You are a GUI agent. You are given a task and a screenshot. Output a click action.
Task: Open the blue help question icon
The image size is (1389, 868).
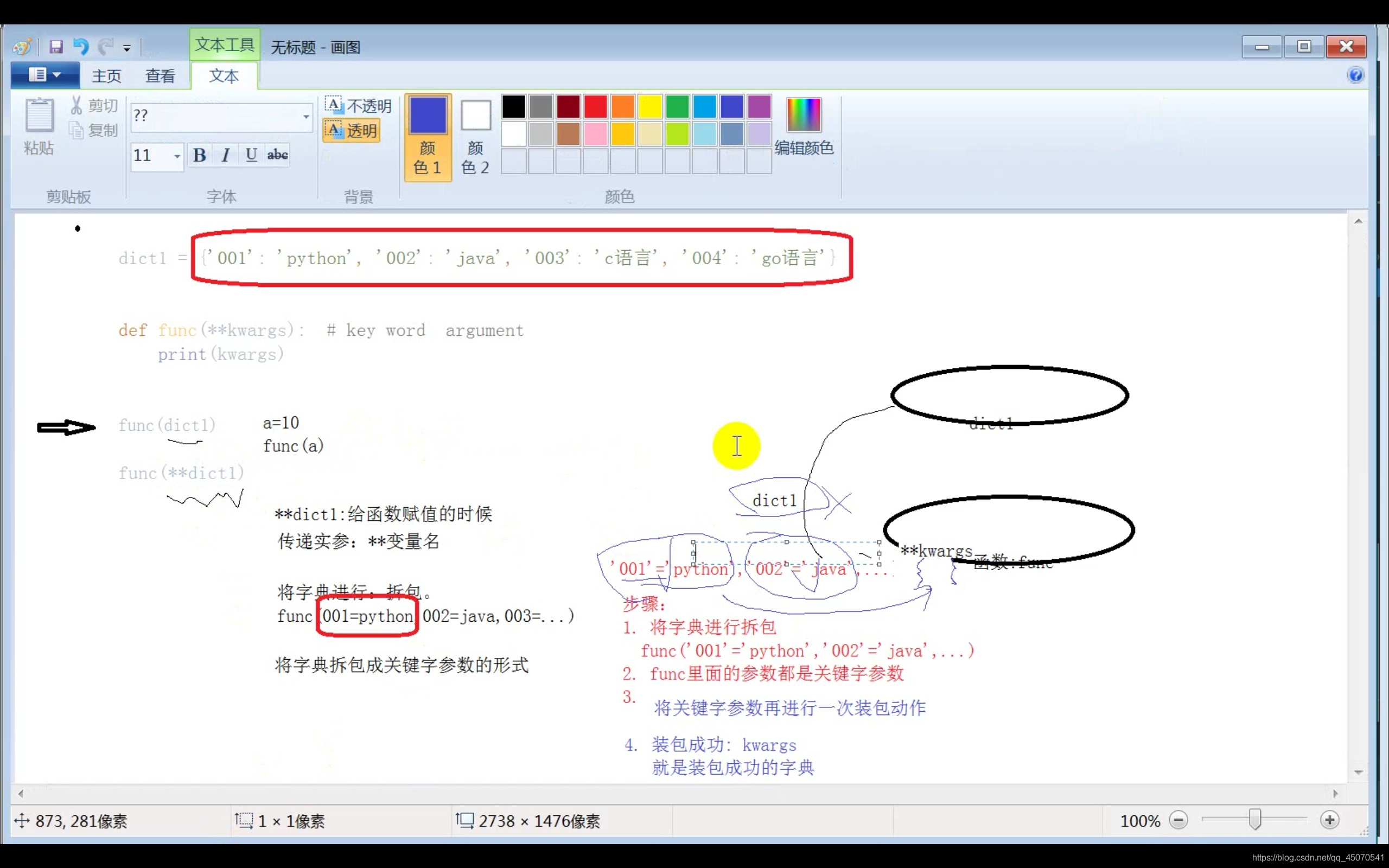[1355, 75]
